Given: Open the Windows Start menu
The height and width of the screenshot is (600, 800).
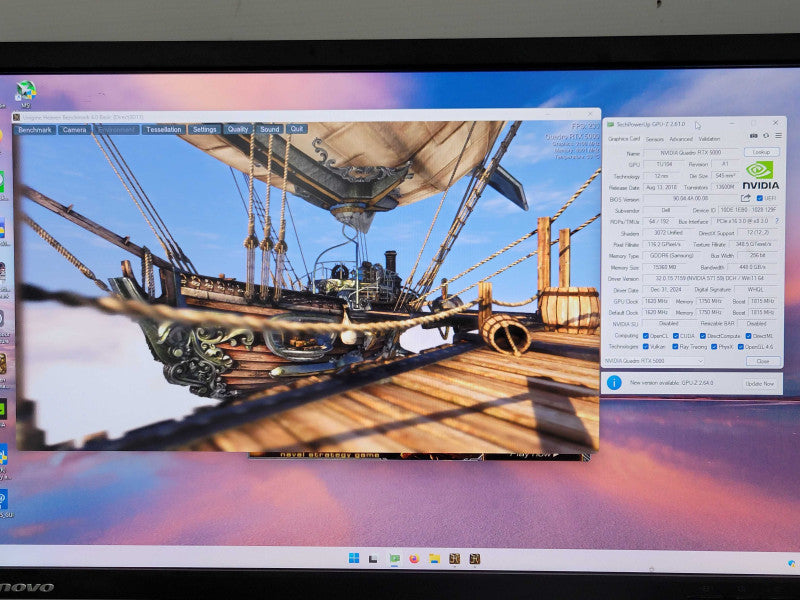Looking at the screenshot, I should (354, 558).
